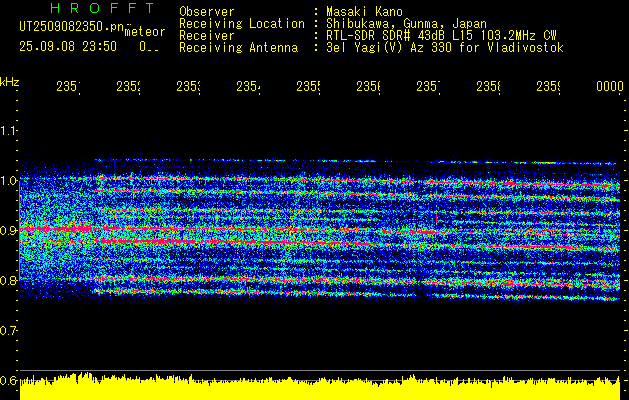Click the 2356 time marker
This screenshot has height=400, width=629.
click(368, 86)
